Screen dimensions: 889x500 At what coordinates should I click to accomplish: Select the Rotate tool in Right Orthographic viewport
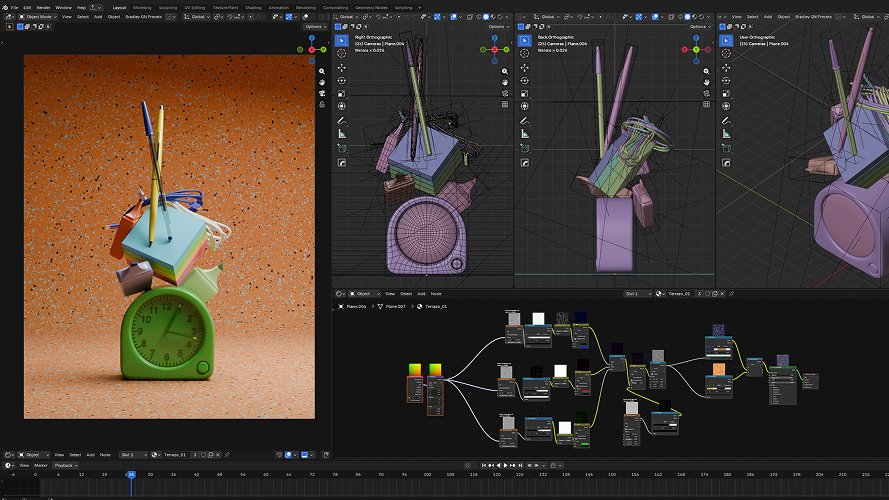click(341, 80)
